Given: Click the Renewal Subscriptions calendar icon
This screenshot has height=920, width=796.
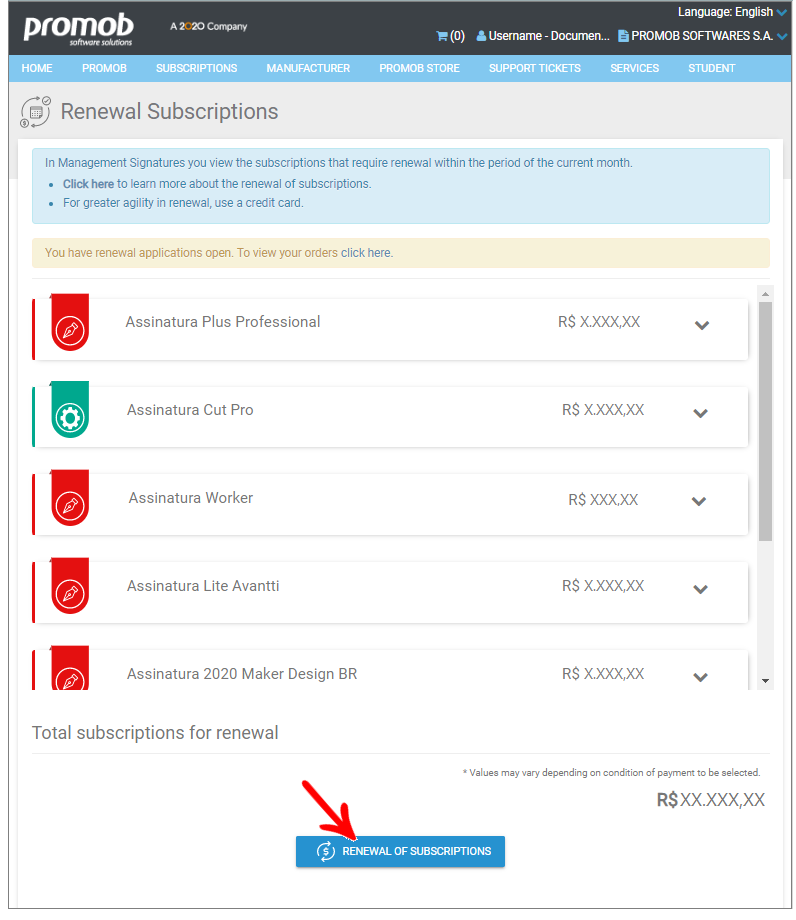Looking at the screenshot, I should pyautogui.click(x=35, y=111).
